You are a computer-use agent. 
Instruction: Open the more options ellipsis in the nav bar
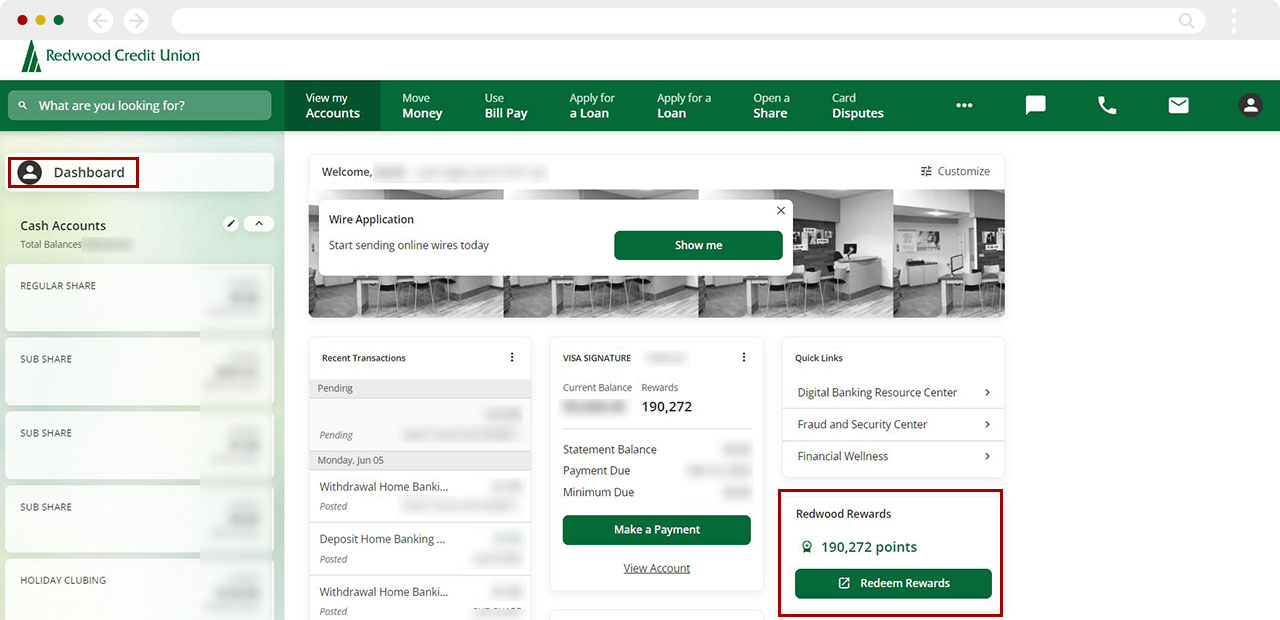point(964,105)
